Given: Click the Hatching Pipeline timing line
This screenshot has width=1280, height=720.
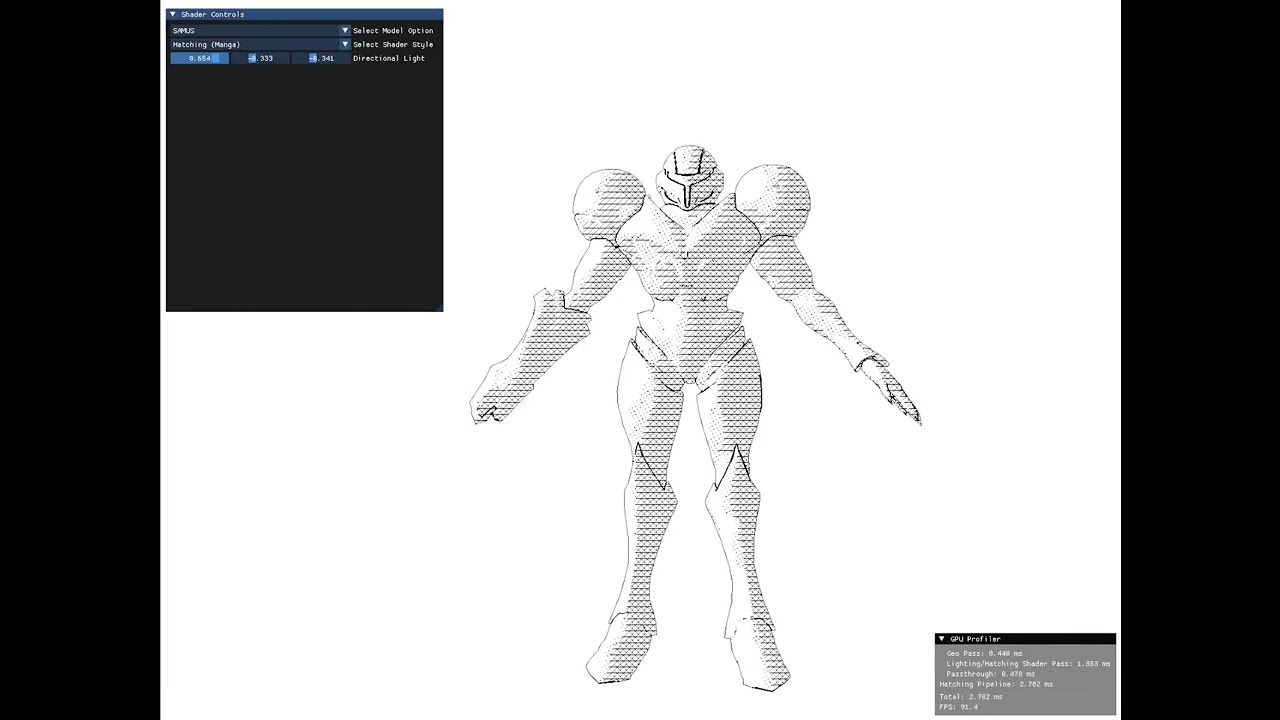Looking at the screenshot, I should (996, 684).
